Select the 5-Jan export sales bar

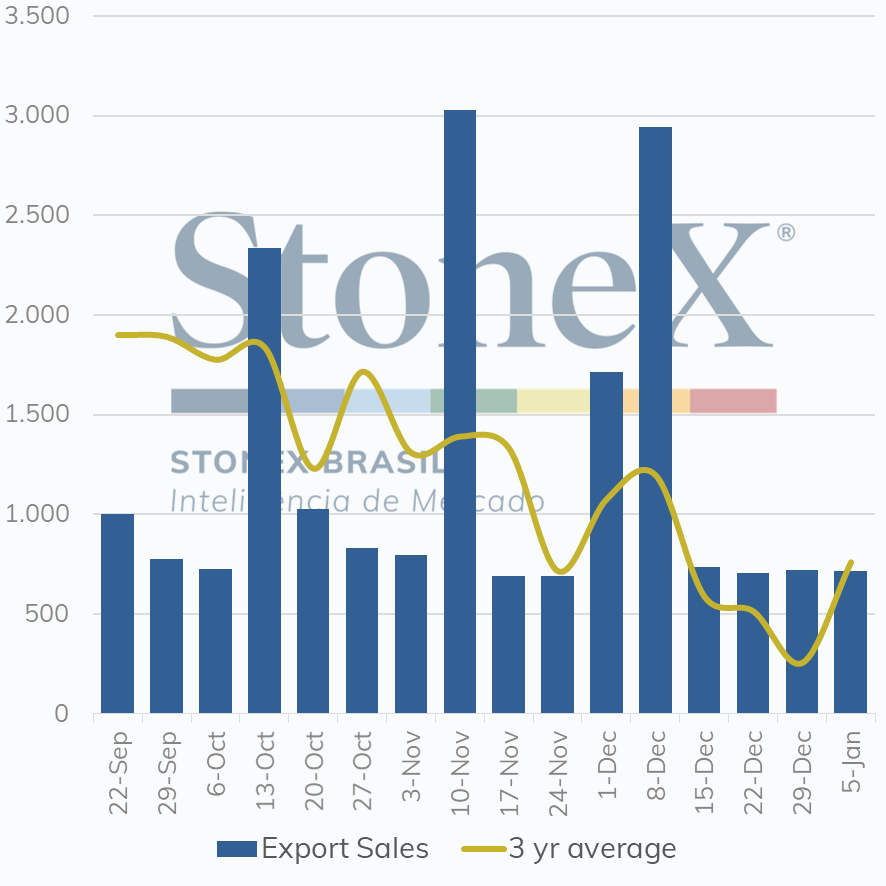click(x=850, y=642)
